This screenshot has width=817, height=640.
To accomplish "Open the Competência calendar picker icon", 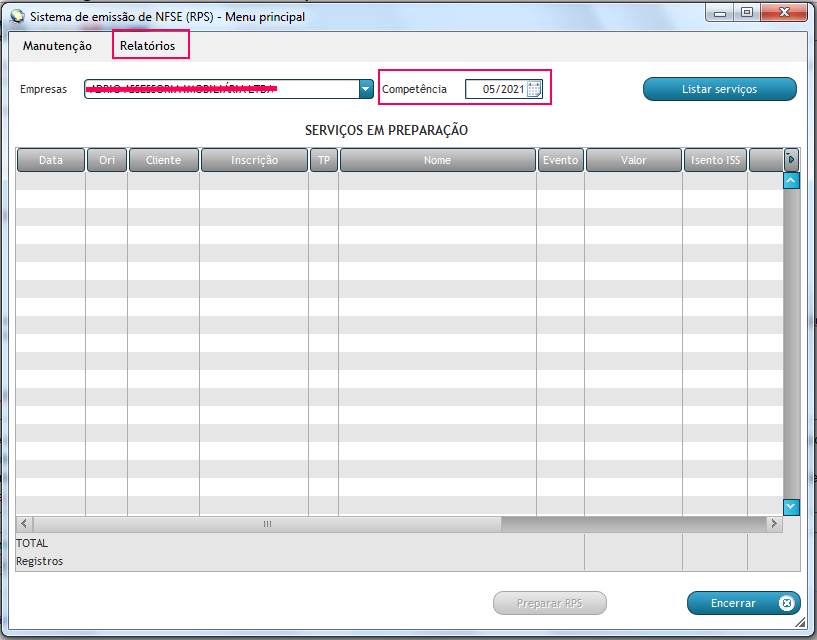I will pyautogui.click(x=534, y=90).
